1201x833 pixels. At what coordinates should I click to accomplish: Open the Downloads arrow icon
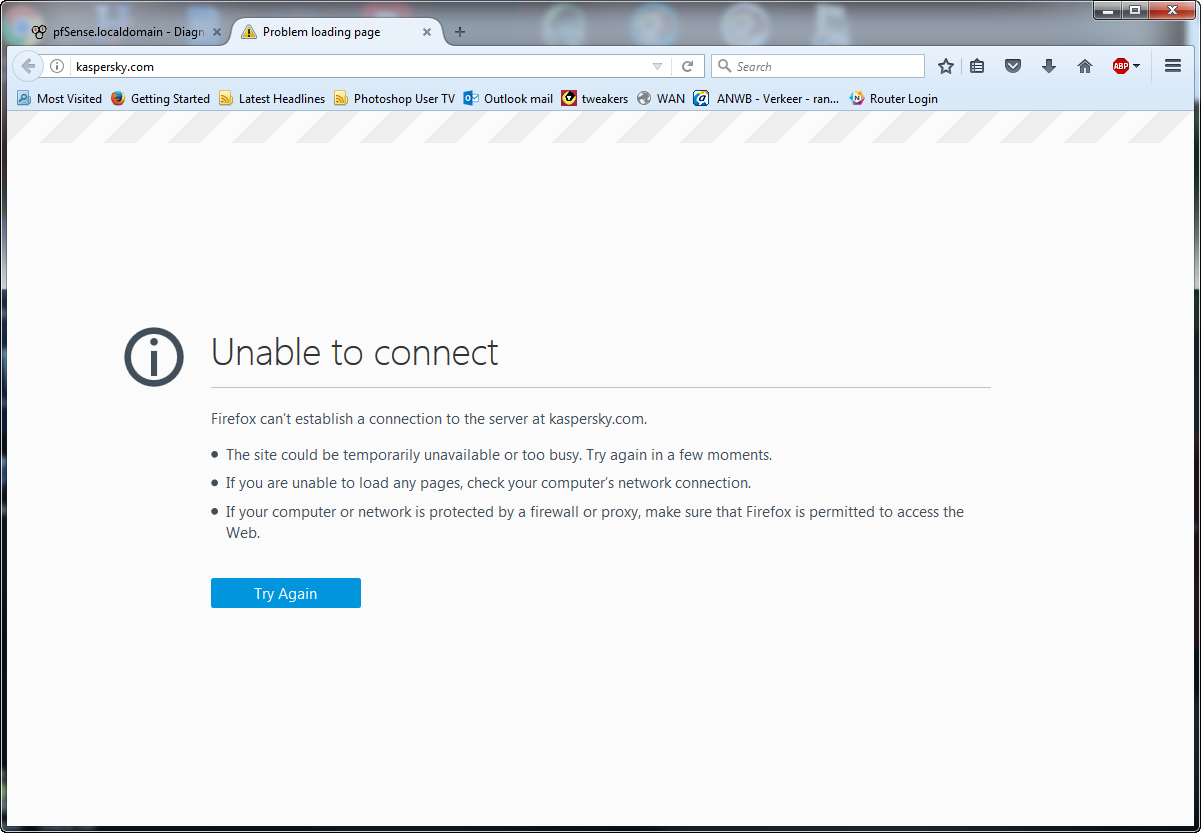1049,66
